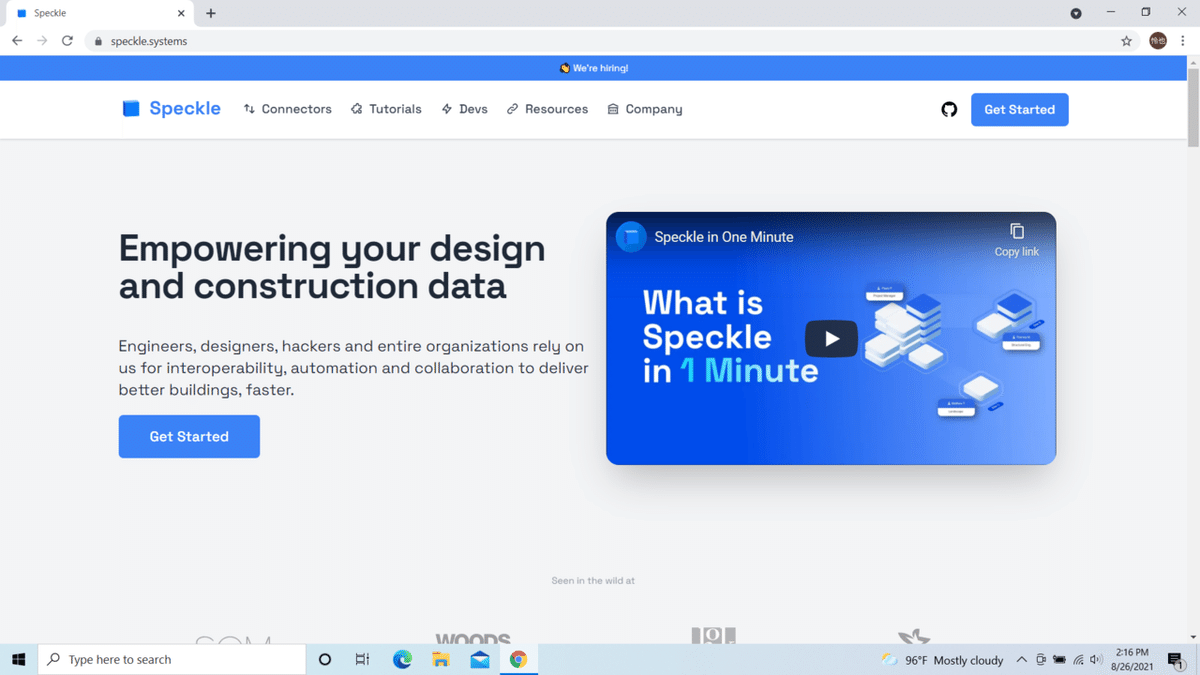Click the Type here to search box

click(x=172, y=659)
